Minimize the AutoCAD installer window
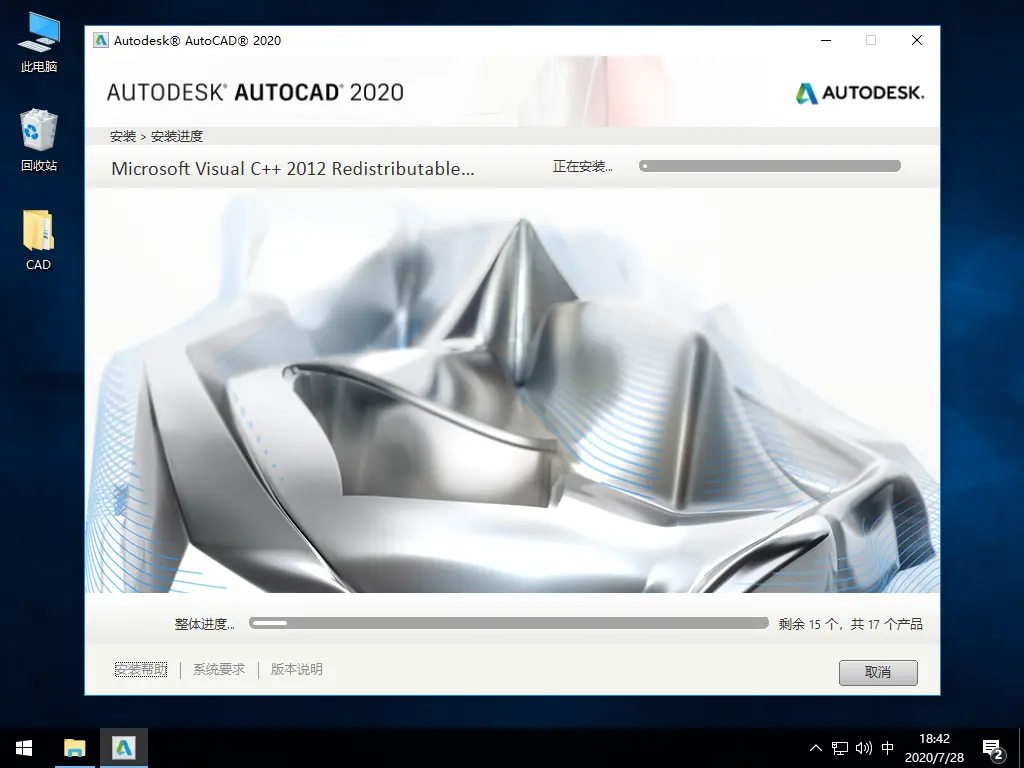1024x768 pixels. coord(826,40)
